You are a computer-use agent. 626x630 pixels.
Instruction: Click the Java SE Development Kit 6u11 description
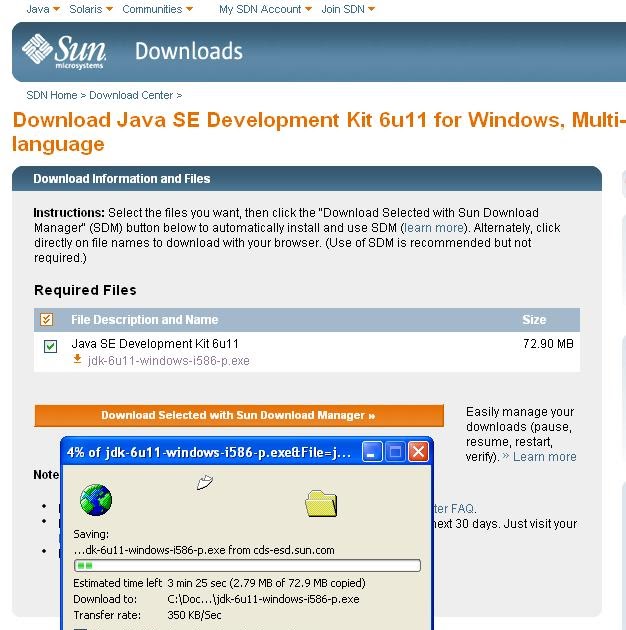tap(155, 344)
